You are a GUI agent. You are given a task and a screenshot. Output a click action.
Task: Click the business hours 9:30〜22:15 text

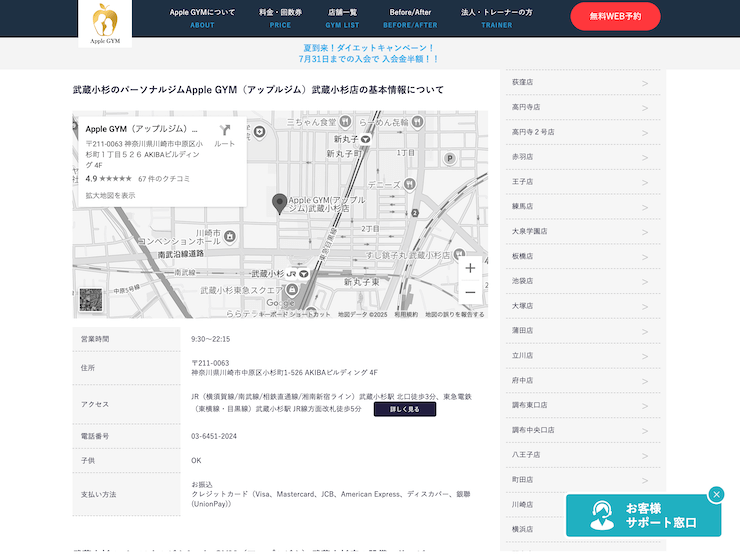tap(210, 339)
